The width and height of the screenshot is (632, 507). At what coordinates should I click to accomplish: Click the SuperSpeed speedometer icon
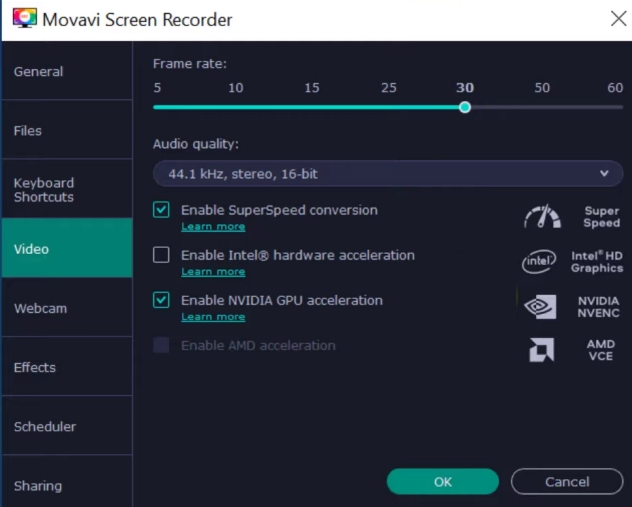coord(542,216)
